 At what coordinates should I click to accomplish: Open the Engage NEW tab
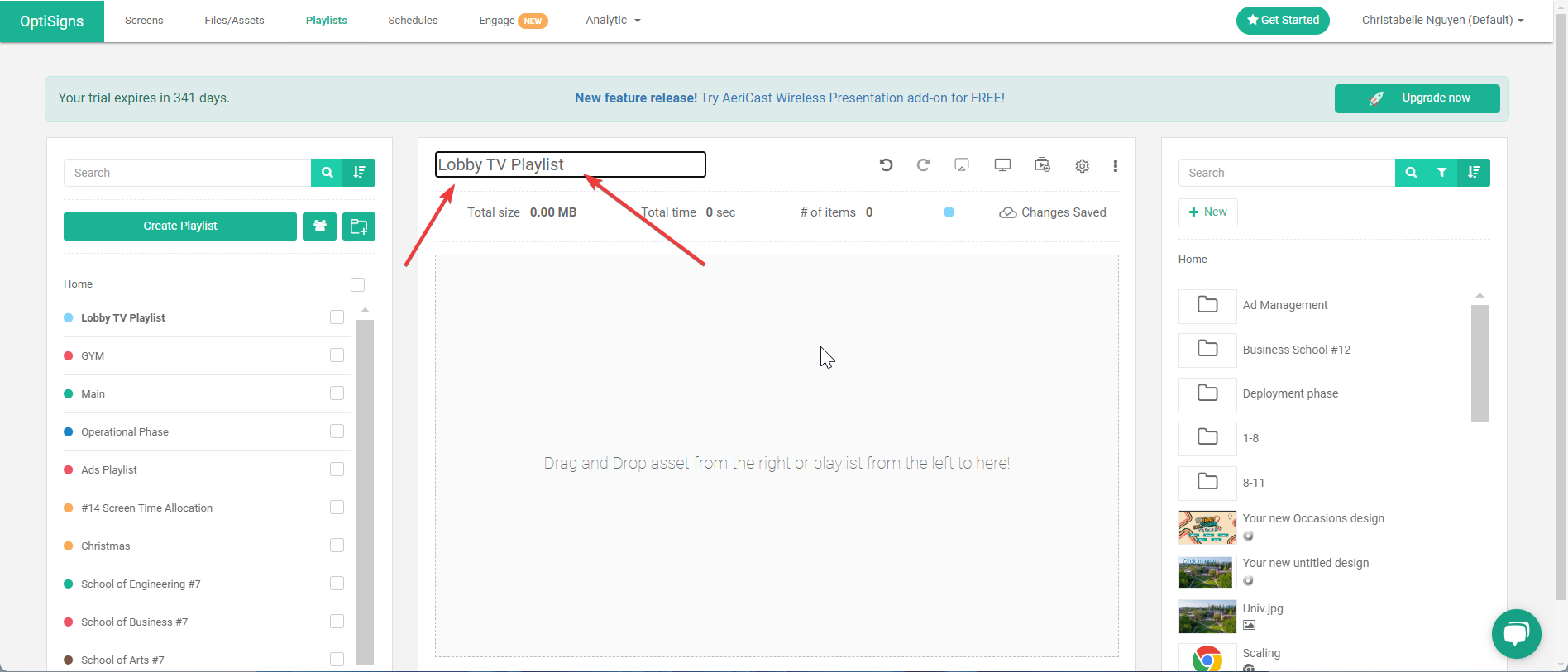click(513, 21)
